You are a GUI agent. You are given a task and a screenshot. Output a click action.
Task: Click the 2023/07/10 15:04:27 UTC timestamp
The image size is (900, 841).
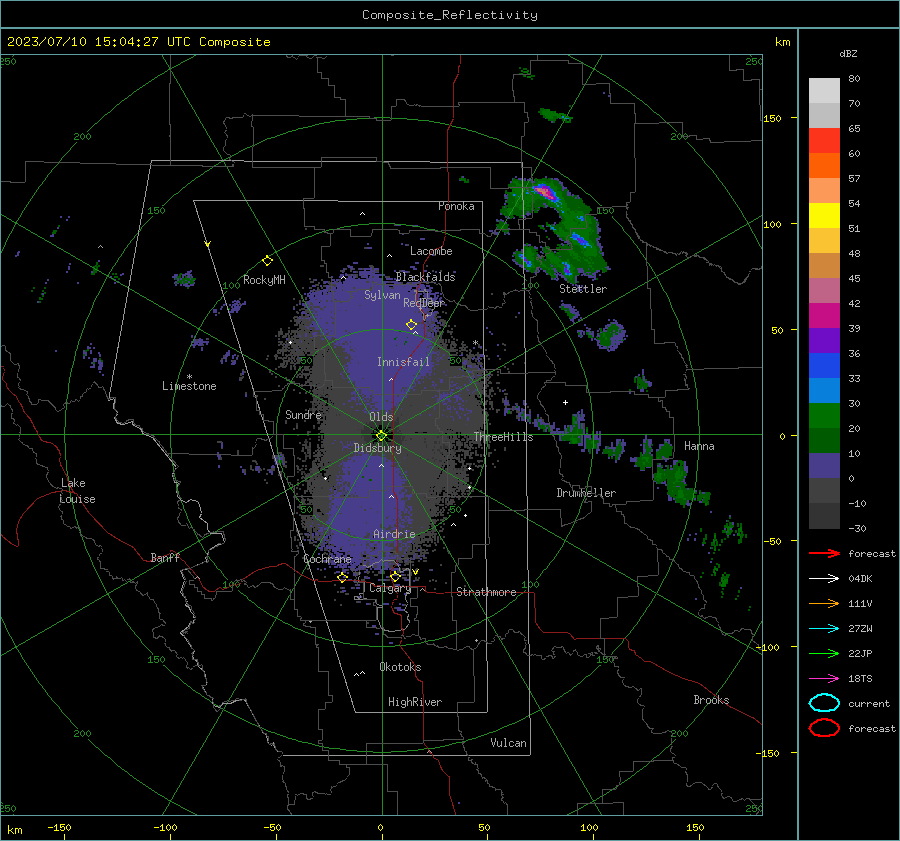138,42
